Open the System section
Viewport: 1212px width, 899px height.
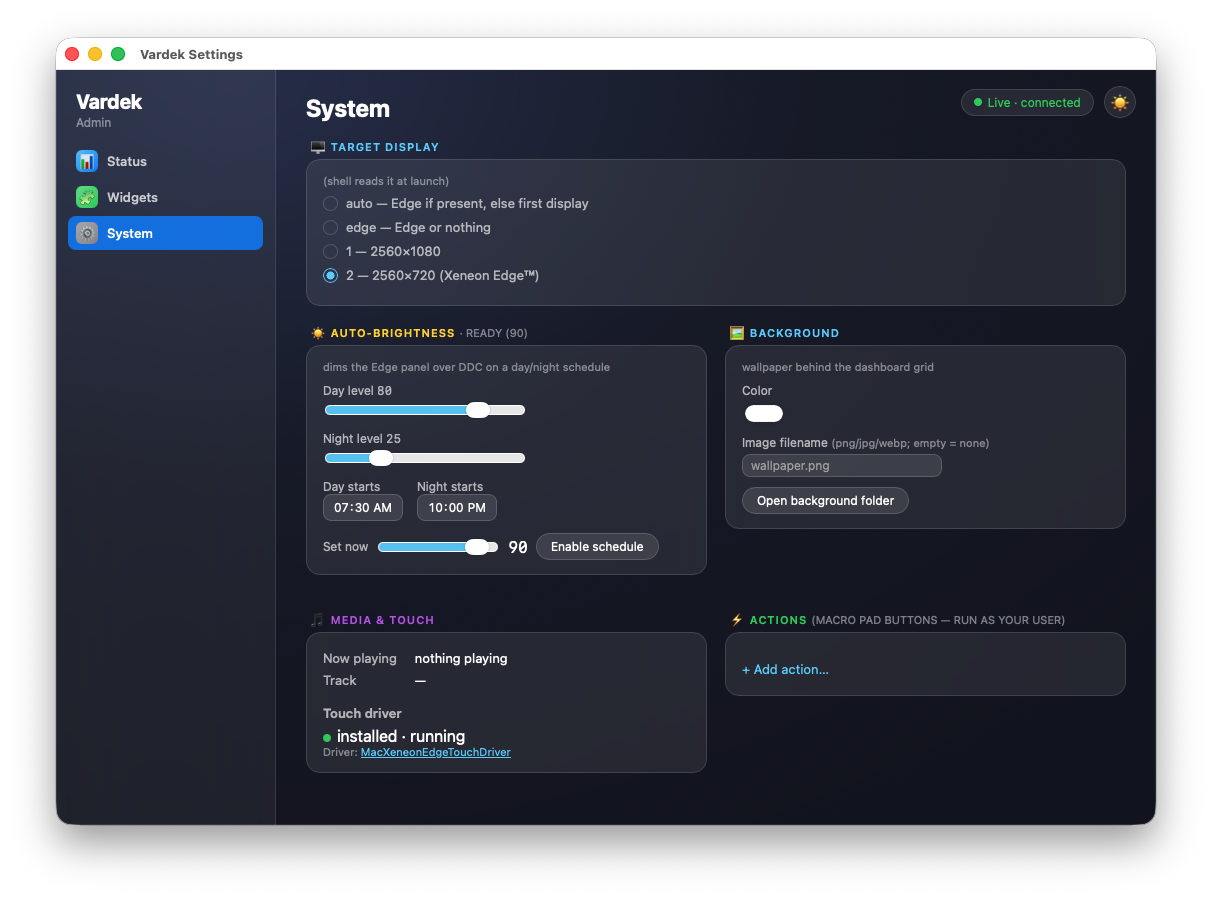point(165,233)
